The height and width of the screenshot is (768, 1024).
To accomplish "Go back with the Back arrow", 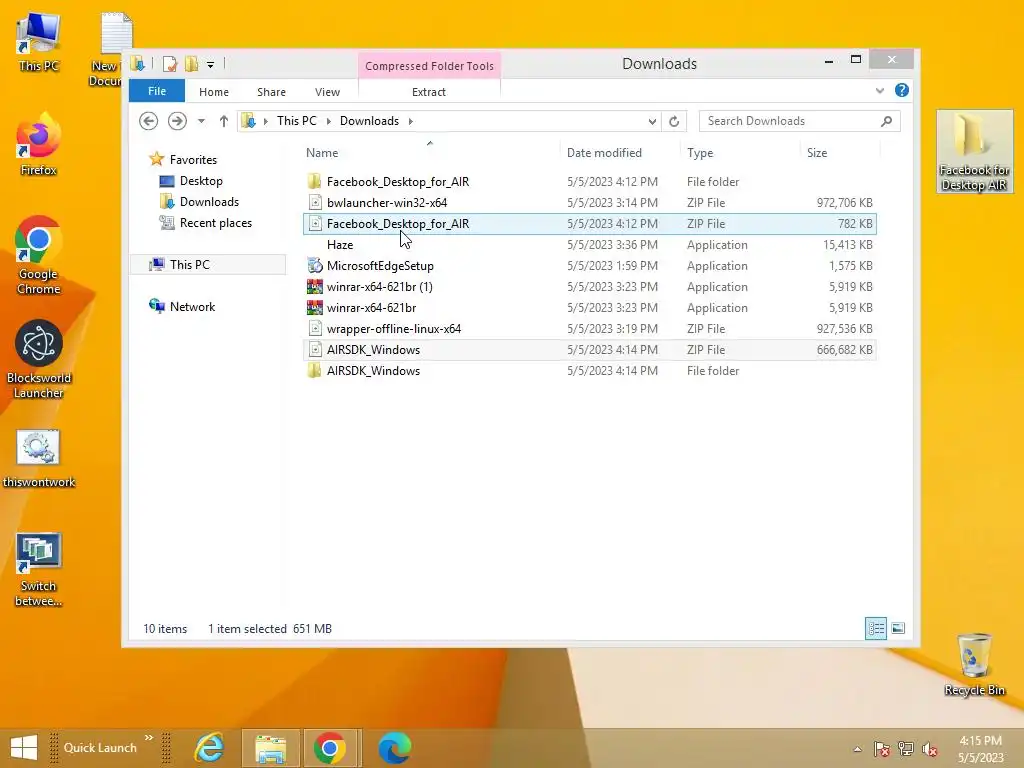I will click(149, 121).
